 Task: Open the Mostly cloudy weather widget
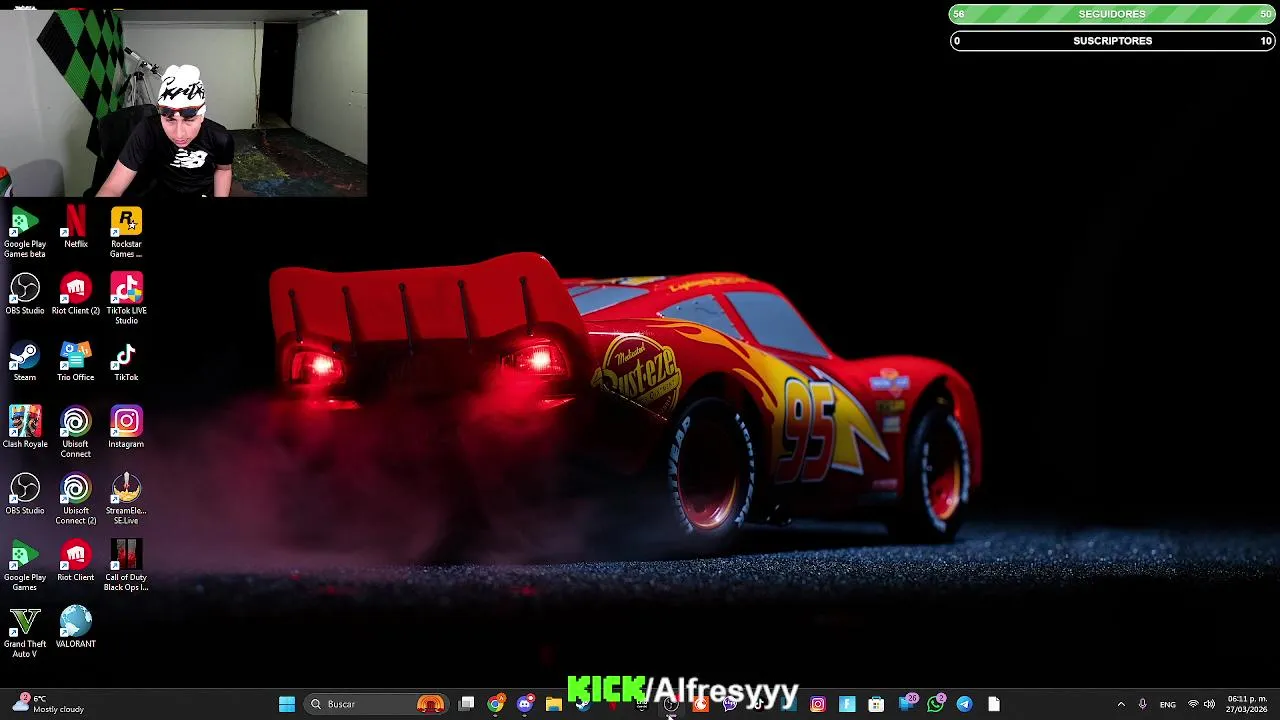pos(48,704)
